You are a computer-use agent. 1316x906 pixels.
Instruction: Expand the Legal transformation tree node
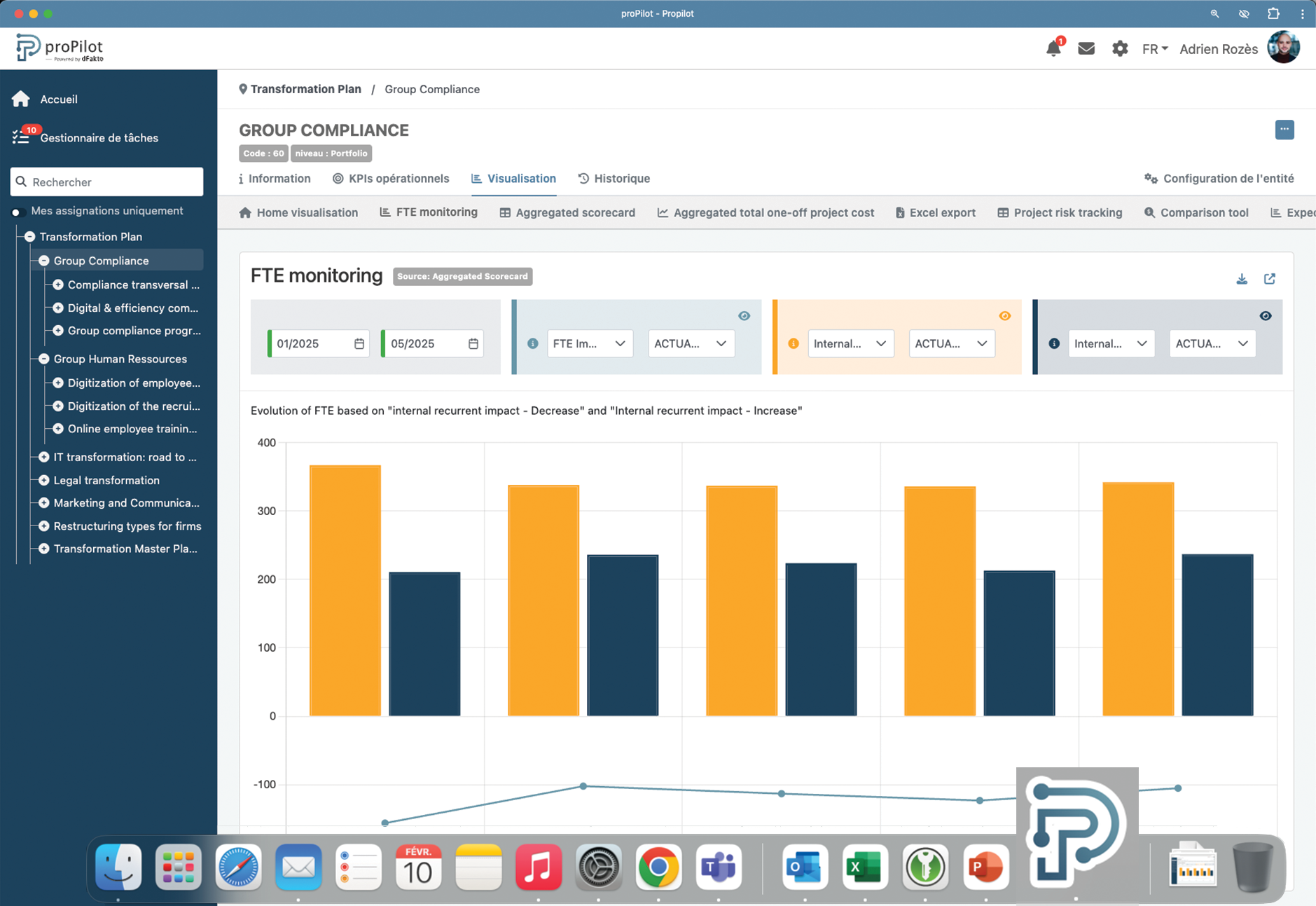click(x=44, y=480)
